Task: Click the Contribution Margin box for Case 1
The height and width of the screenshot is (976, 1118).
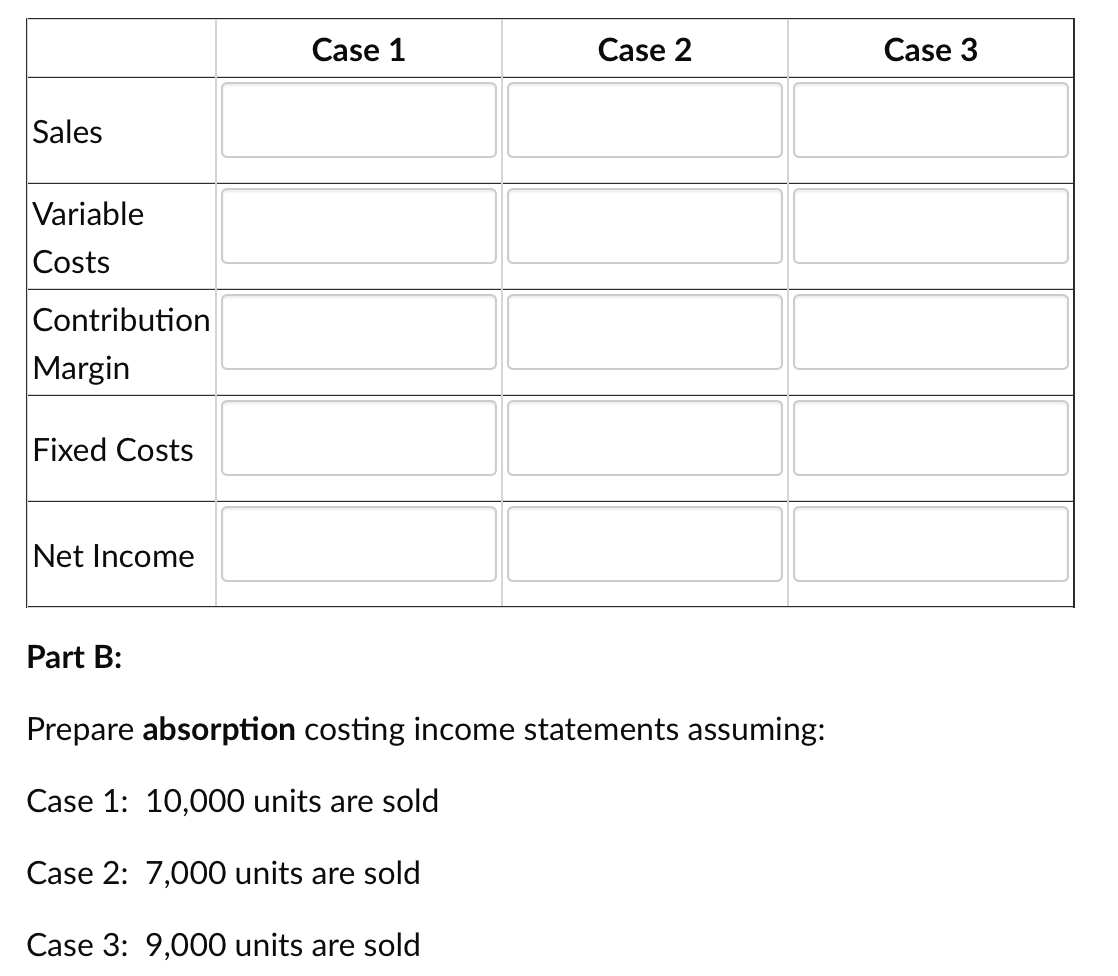Action: coord(359,333)
